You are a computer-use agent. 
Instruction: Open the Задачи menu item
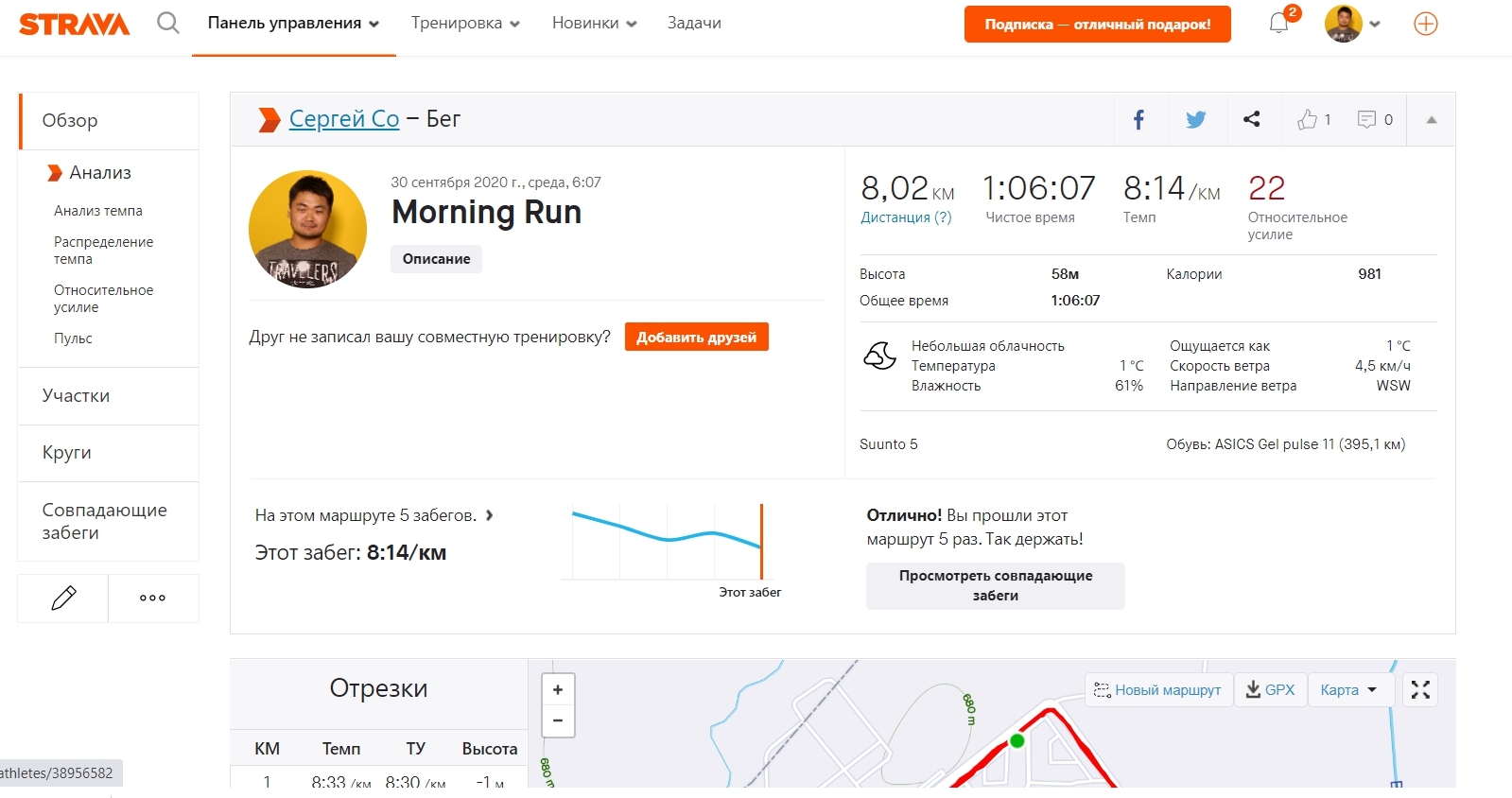(694, 24)
